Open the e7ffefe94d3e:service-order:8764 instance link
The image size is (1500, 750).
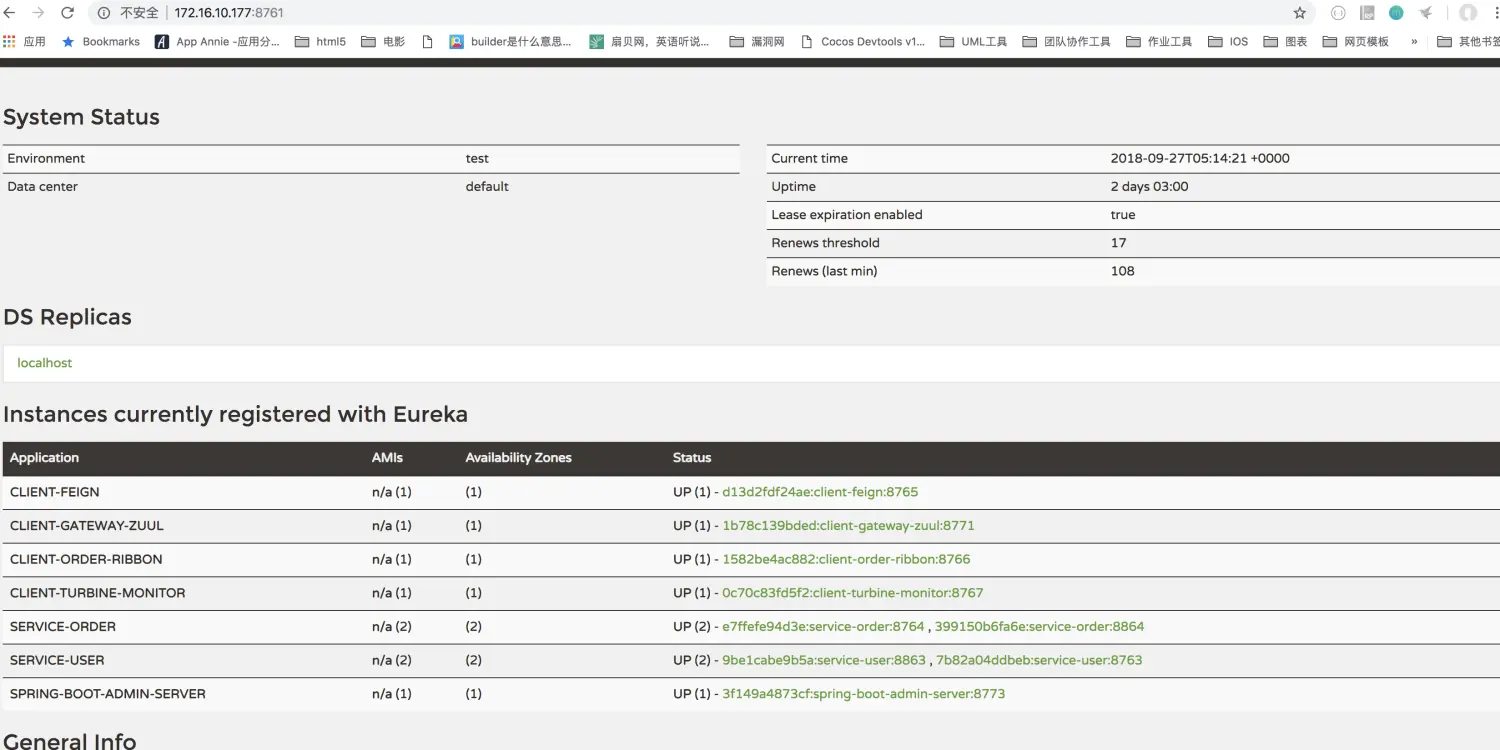click(823, 626)
